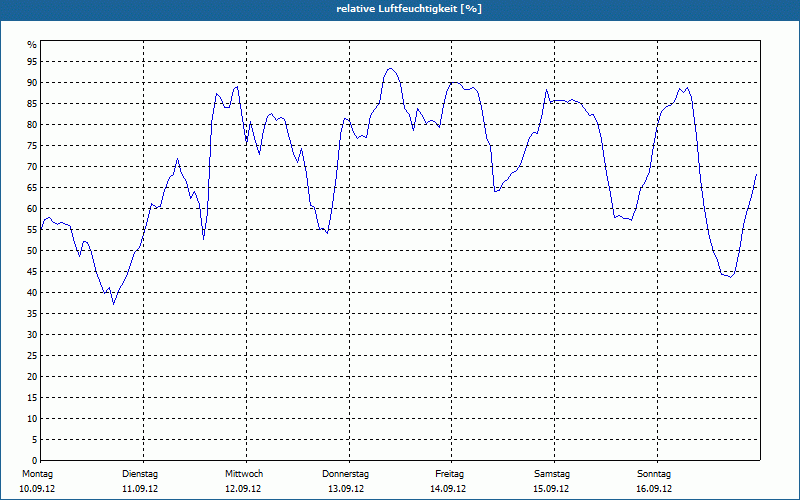Click the y-axis value '80'
Viewport: 800px width, 500px height.
32,124
